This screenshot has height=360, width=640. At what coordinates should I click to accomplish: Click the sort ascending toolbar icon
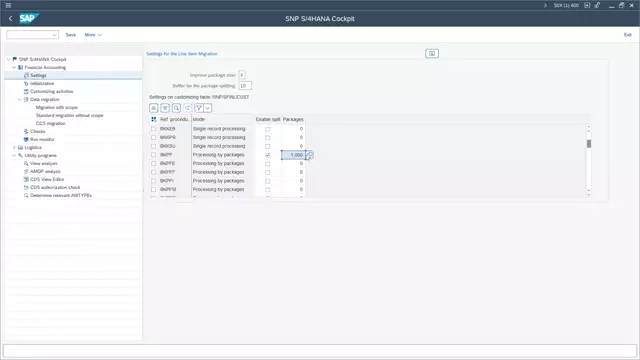point(153,108)
